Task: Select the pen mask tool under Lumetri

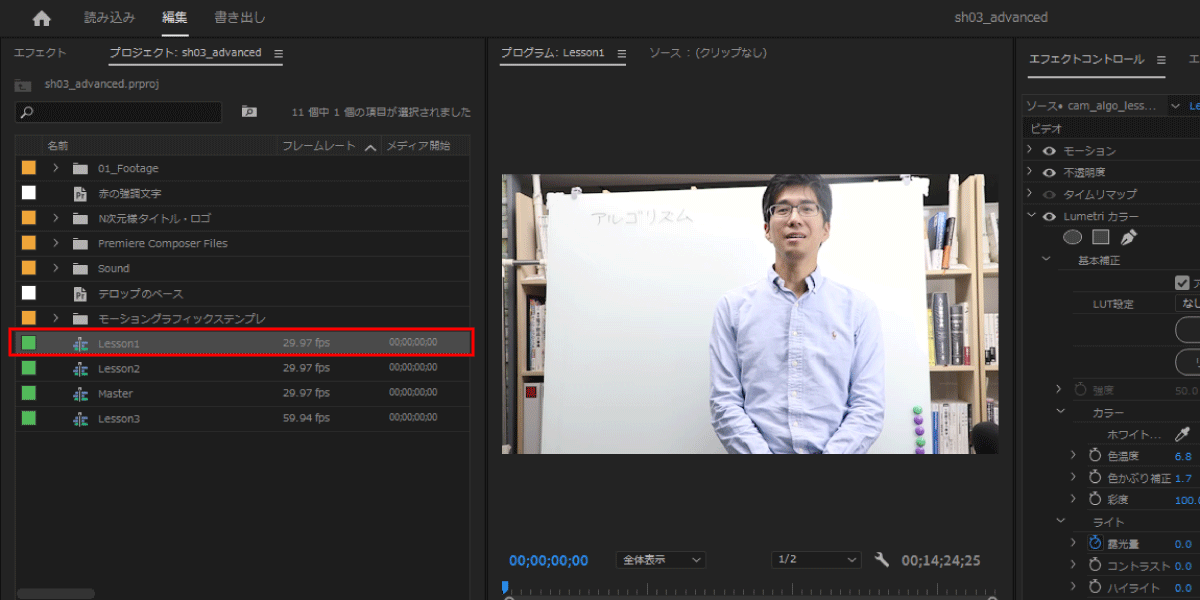Action: click(1129, 237)
